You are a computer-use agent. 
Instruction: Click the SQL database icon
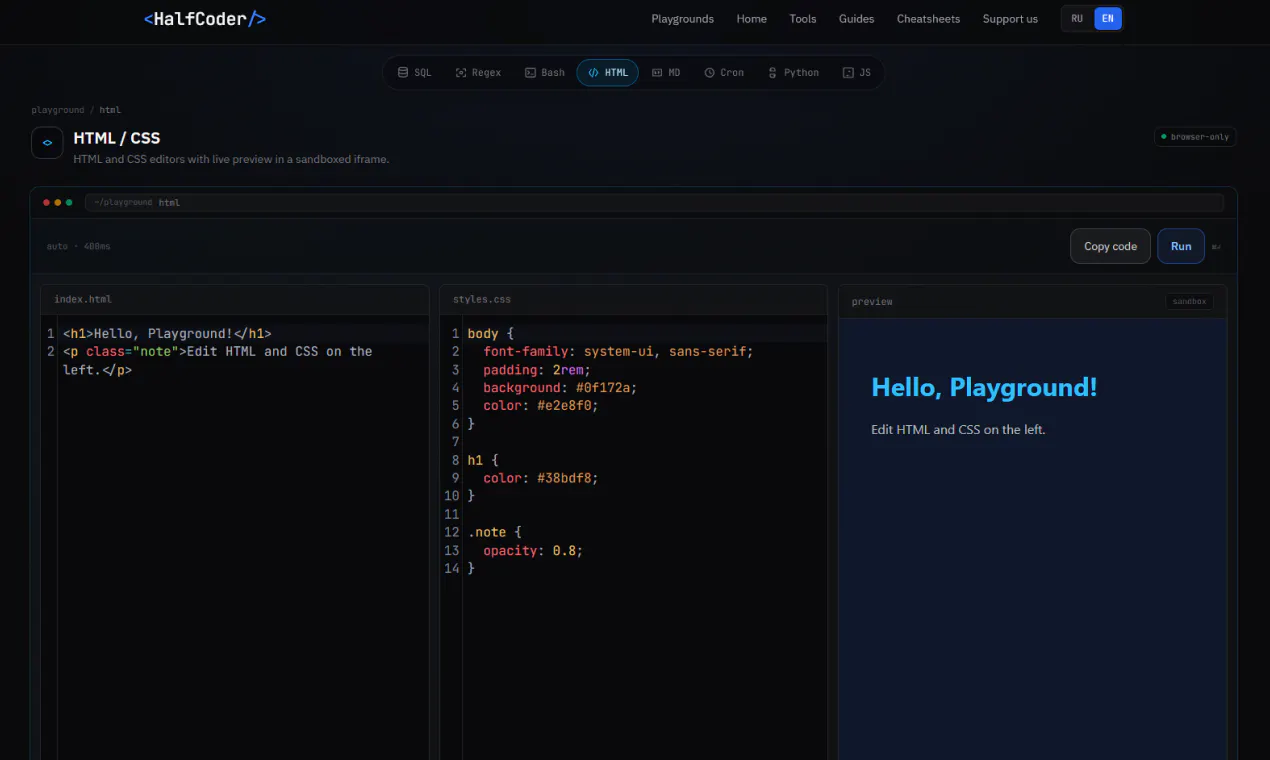[x=403, y=73]
